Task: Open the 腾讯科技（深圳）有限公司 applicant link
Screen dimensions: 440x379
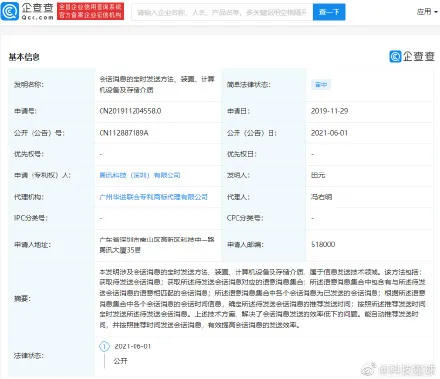Action: (140, 175)
